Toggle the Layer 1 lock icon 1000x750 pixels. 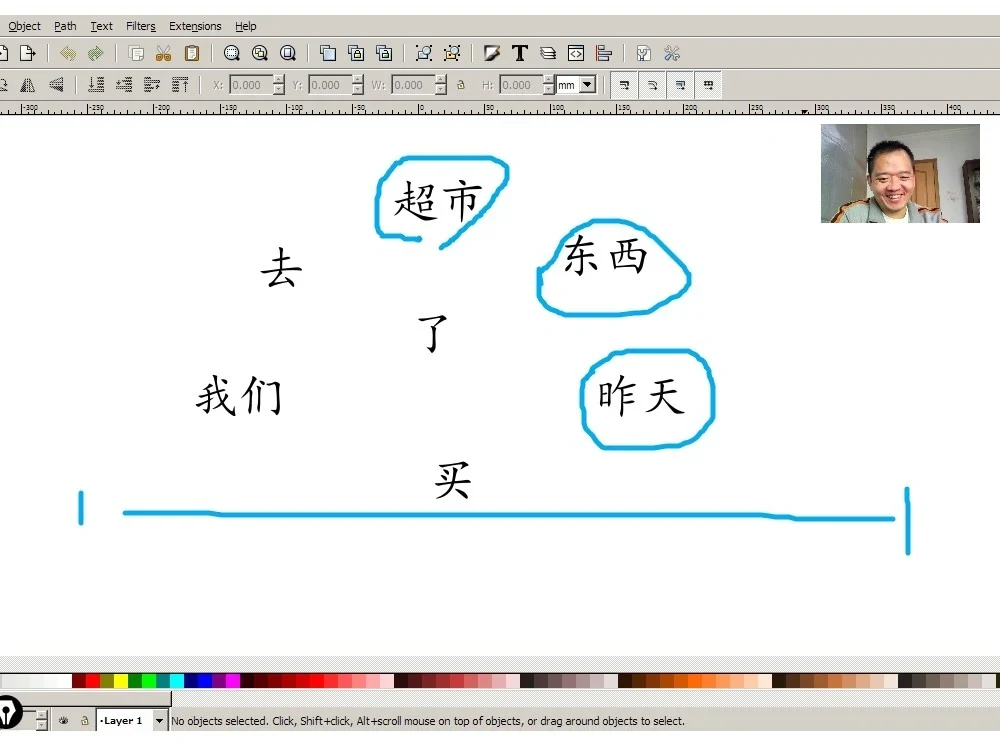[84, 721]
